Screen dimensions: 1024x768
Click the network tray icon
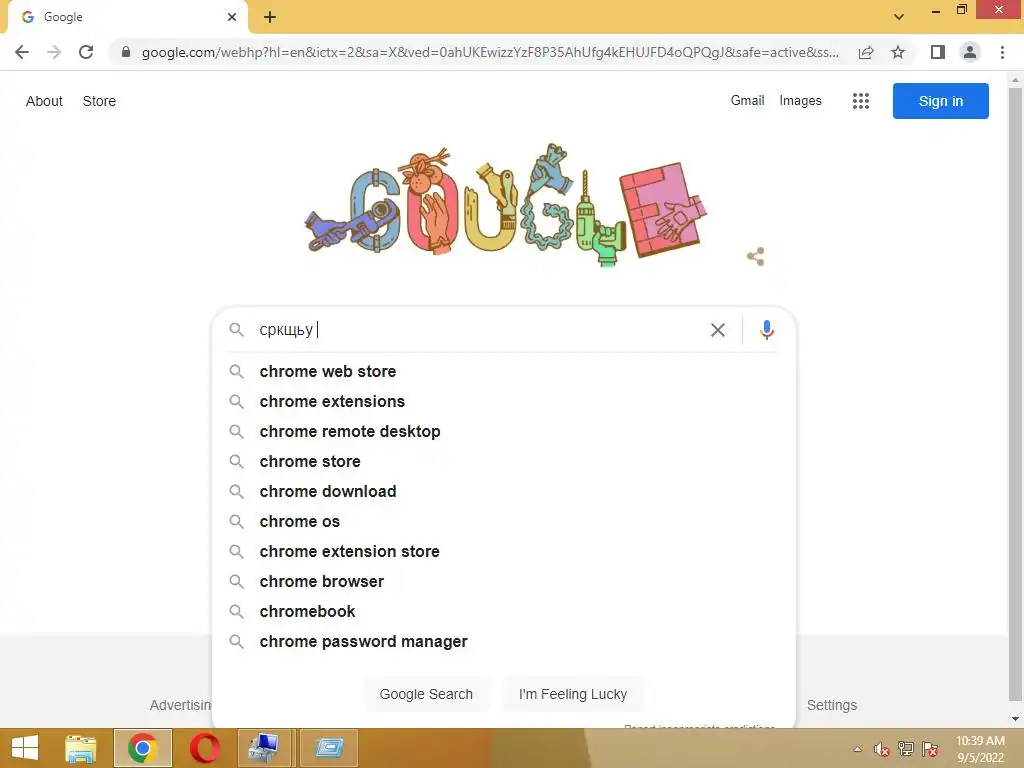[x=906, y=748]
